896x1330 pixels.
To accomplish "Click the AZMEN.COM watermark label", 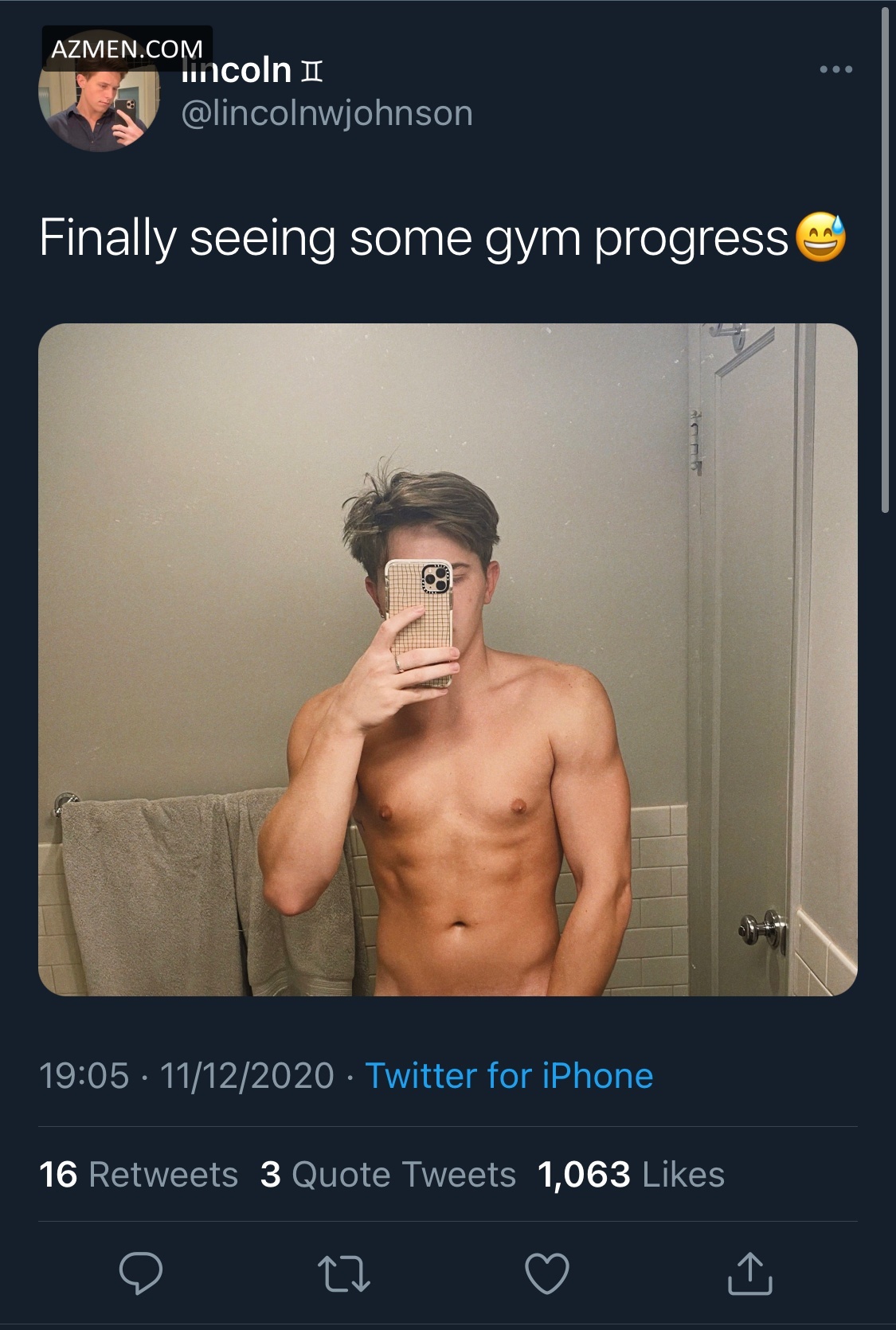I will [127, 49].
